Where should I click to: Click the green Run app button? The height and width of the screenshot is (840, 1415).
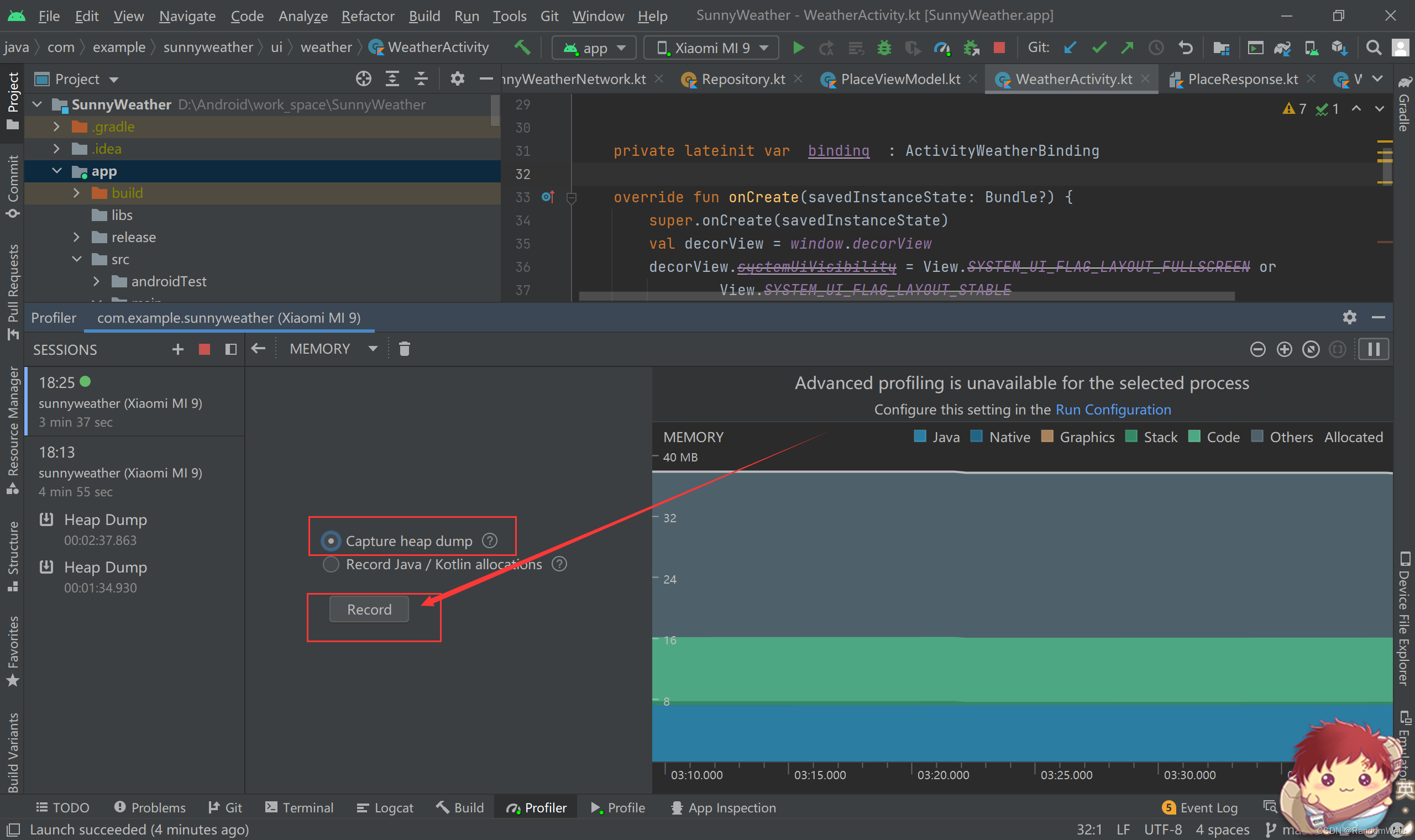click(798, 48)
